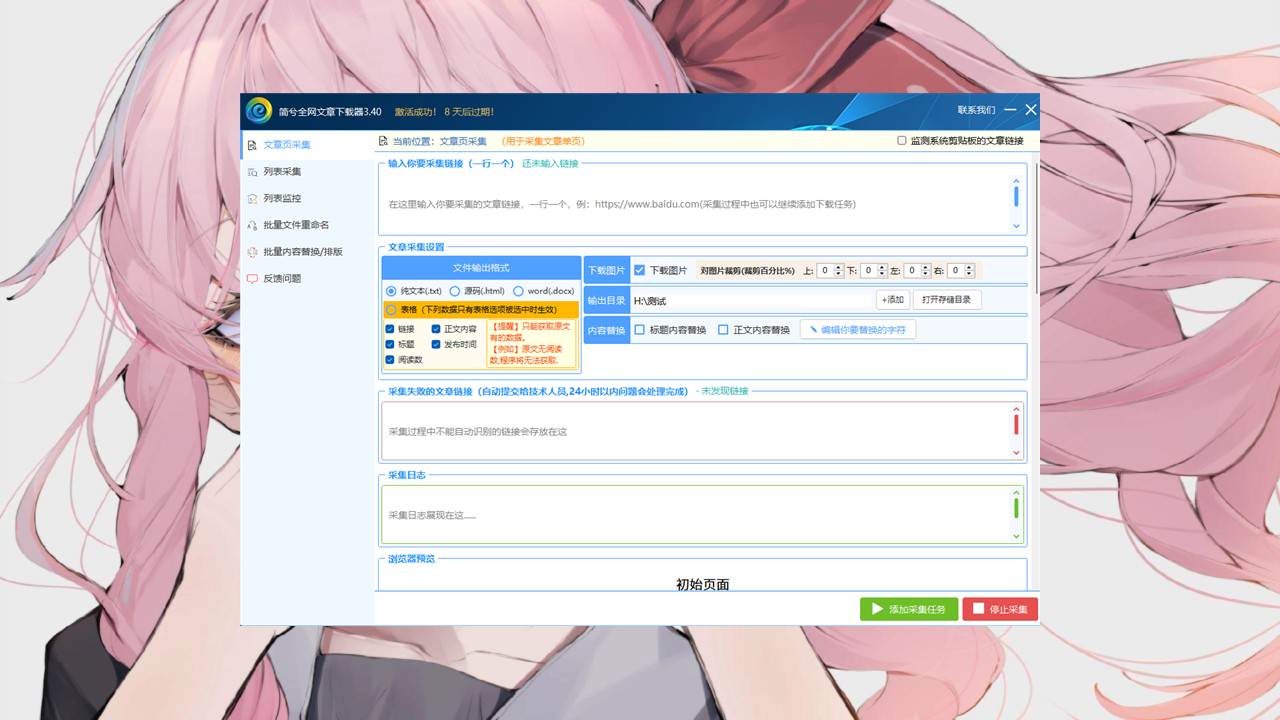This screenshot has width=1280, height=720.
Task: Click green scrollbar thumb in 采集日志
Action: [x=1017, y=508]
